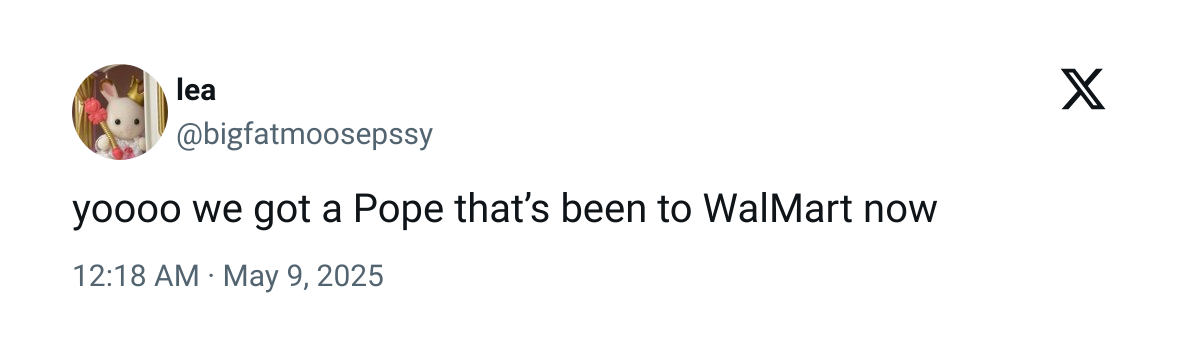Click the word yoooo starting the tweet

[x=126, y=212]
